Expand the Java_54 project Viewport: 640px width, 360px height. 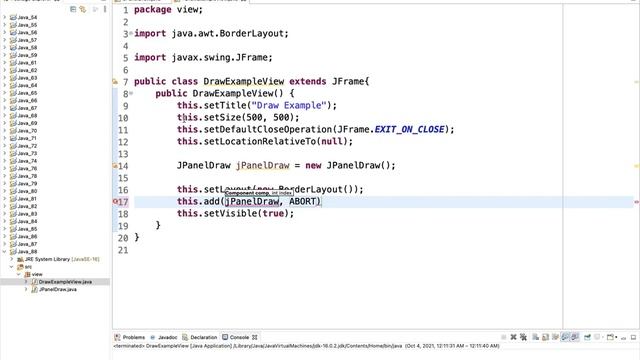(x=4, y=17)
